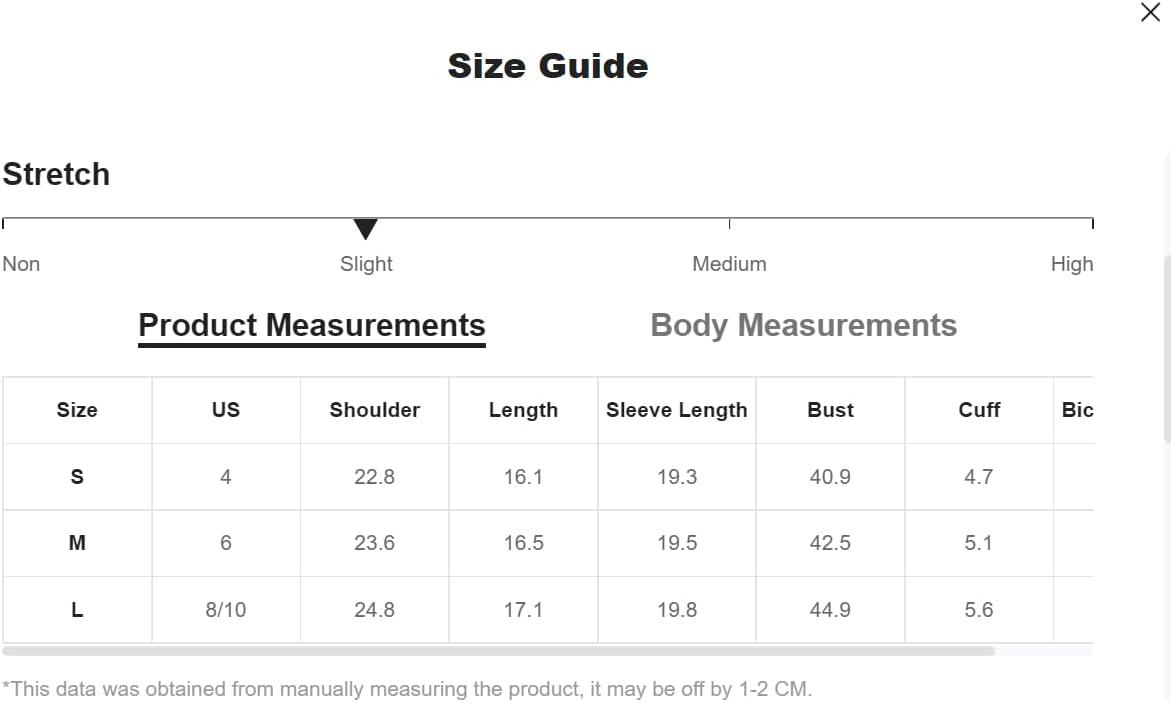Close the Size Guide dialog

pos(1150,12)
